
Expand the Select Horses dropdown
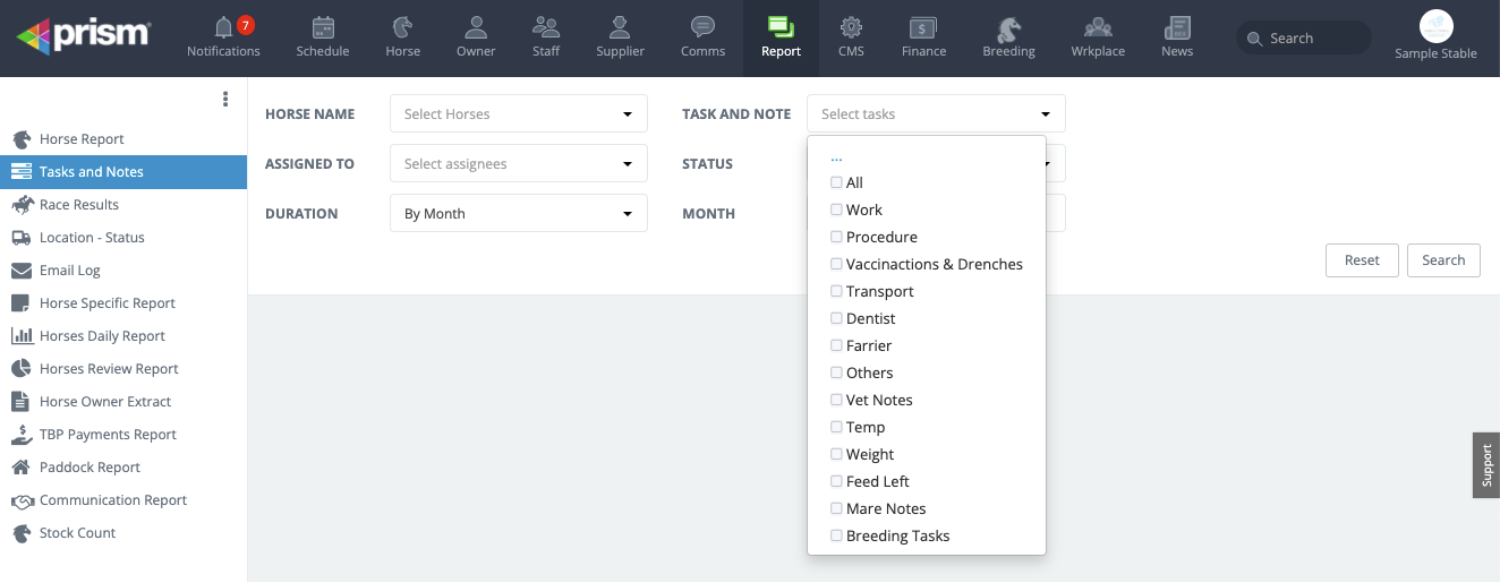pos(518,114)
